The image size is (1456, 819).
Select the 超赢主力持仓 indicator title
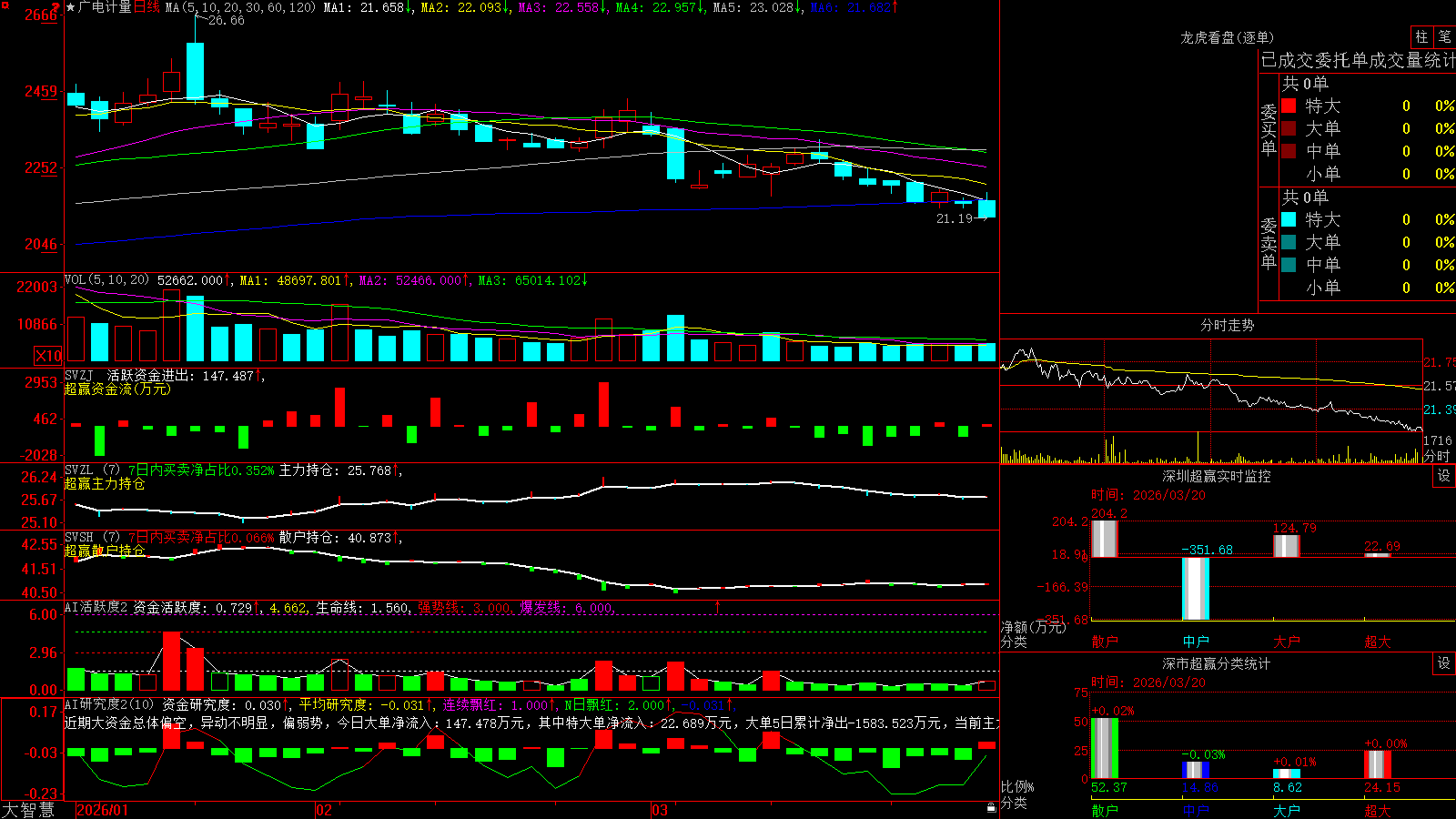click(105, 483)
